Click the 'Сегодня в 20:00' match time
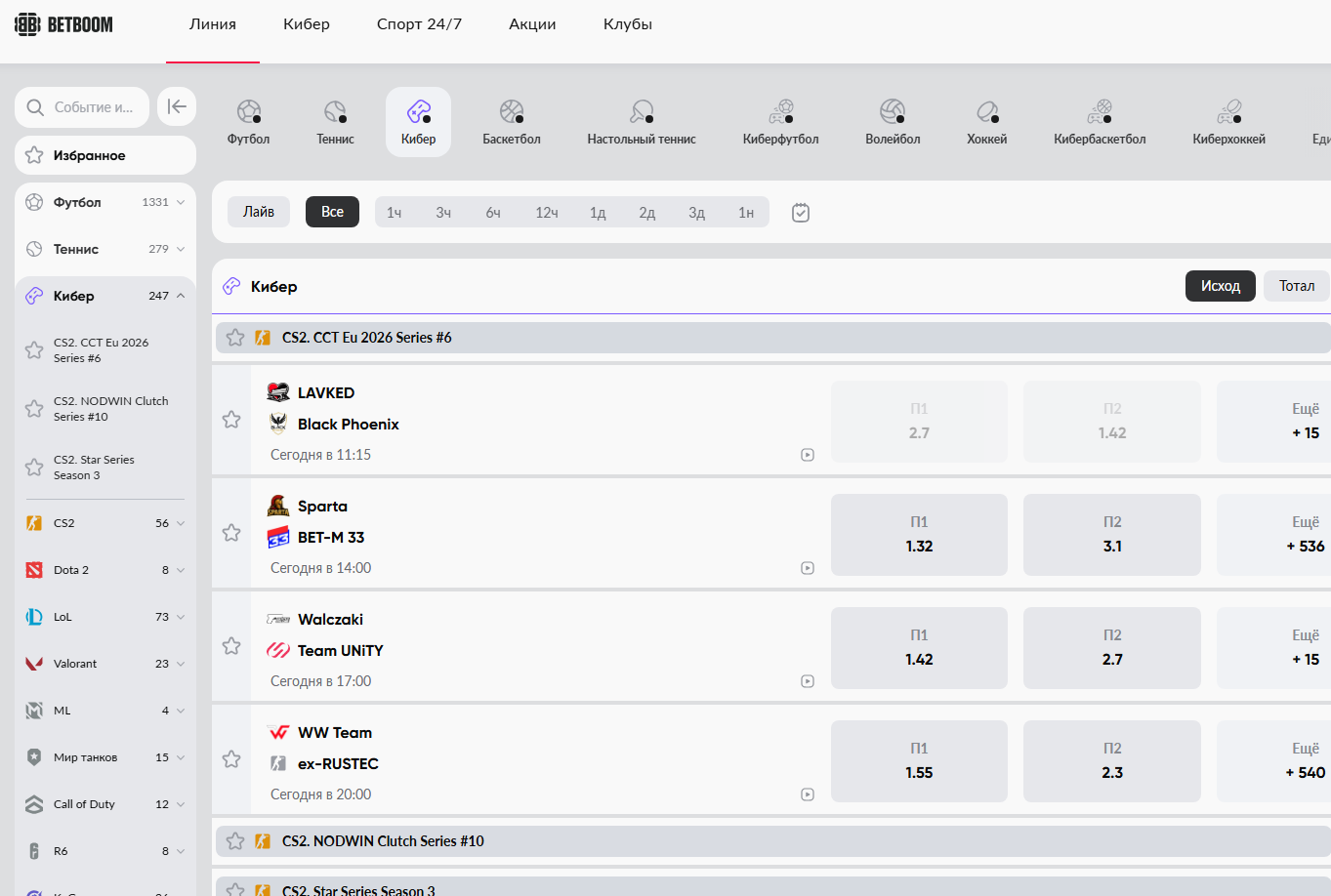Viewport: 1331px width, 896px height. pyautogui.click(x=321, y=794)
